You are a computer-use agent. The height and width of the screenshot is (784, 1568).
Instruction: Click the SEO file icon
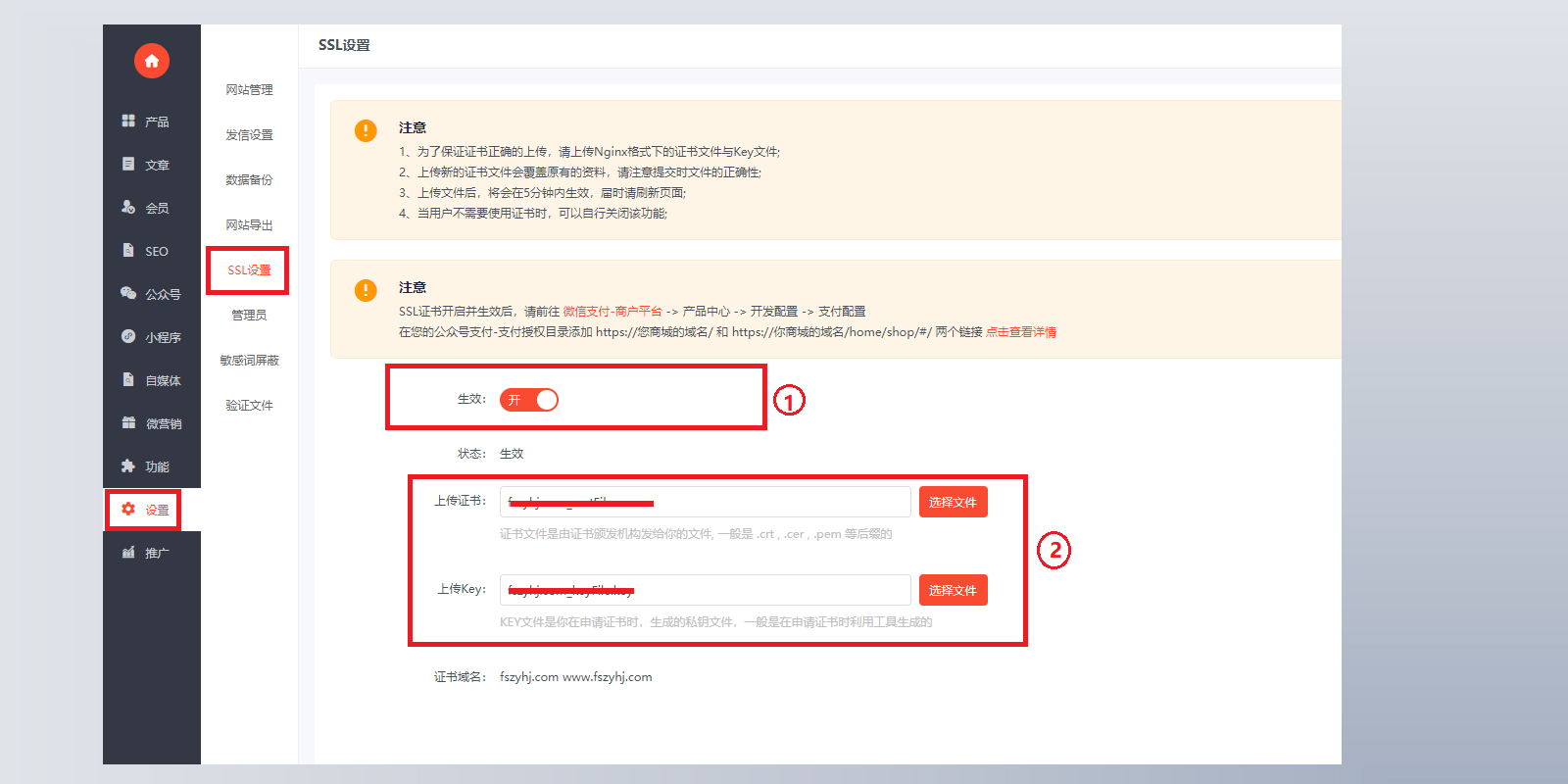[x=128, y=250]
